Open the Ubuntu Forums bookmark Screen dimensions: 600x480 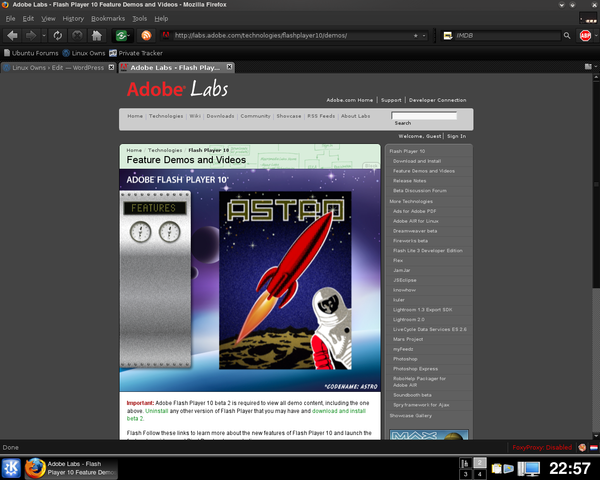point(31,53)
